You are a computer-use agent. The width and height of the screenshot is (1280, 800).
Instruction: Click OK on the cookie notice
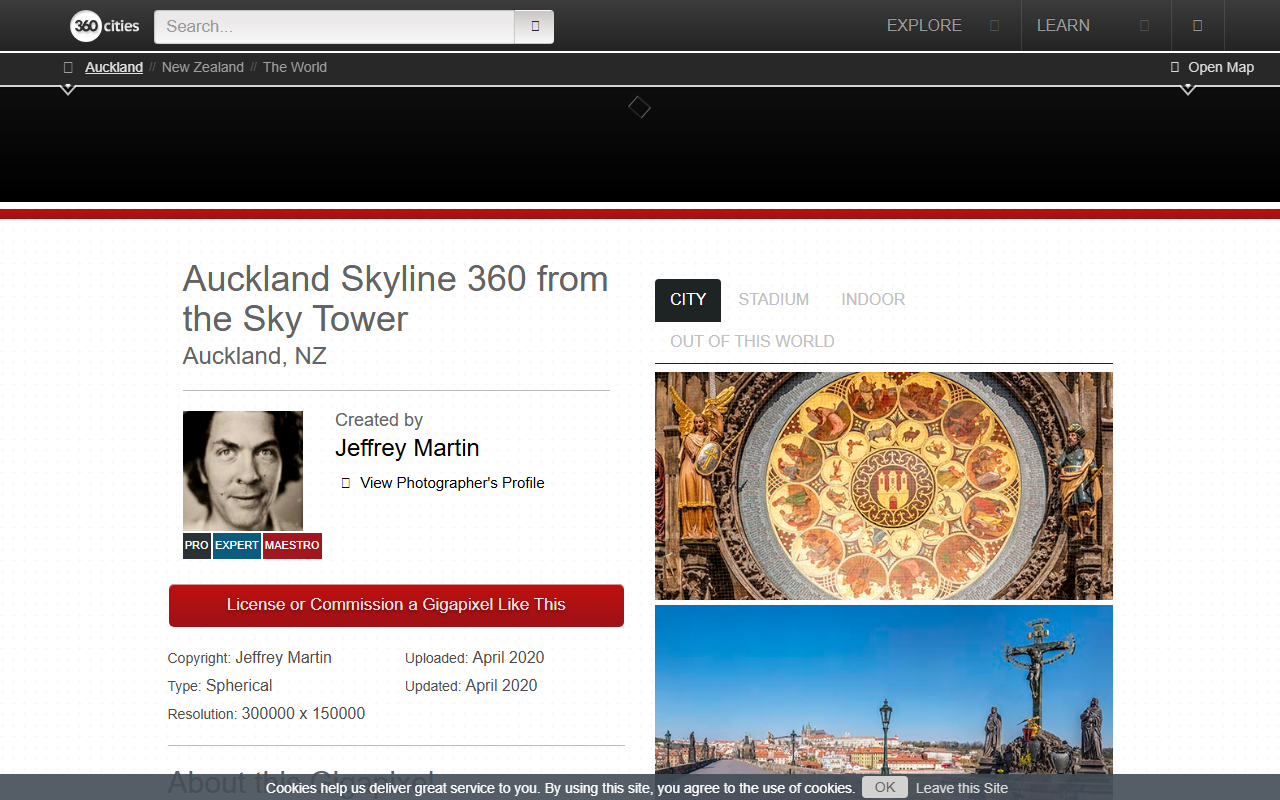click(885, 787)
